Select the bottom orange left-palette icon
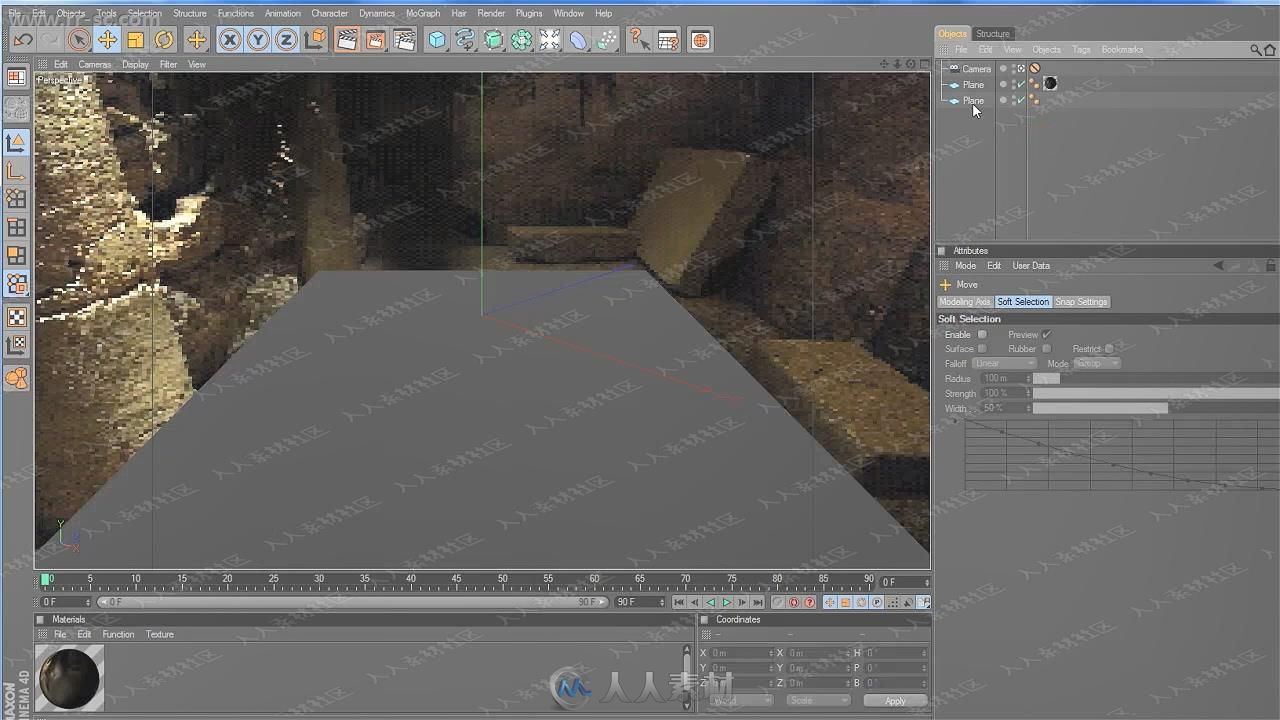The height and width of the screenshot is (720, 1280). click(x=16, y=377)
